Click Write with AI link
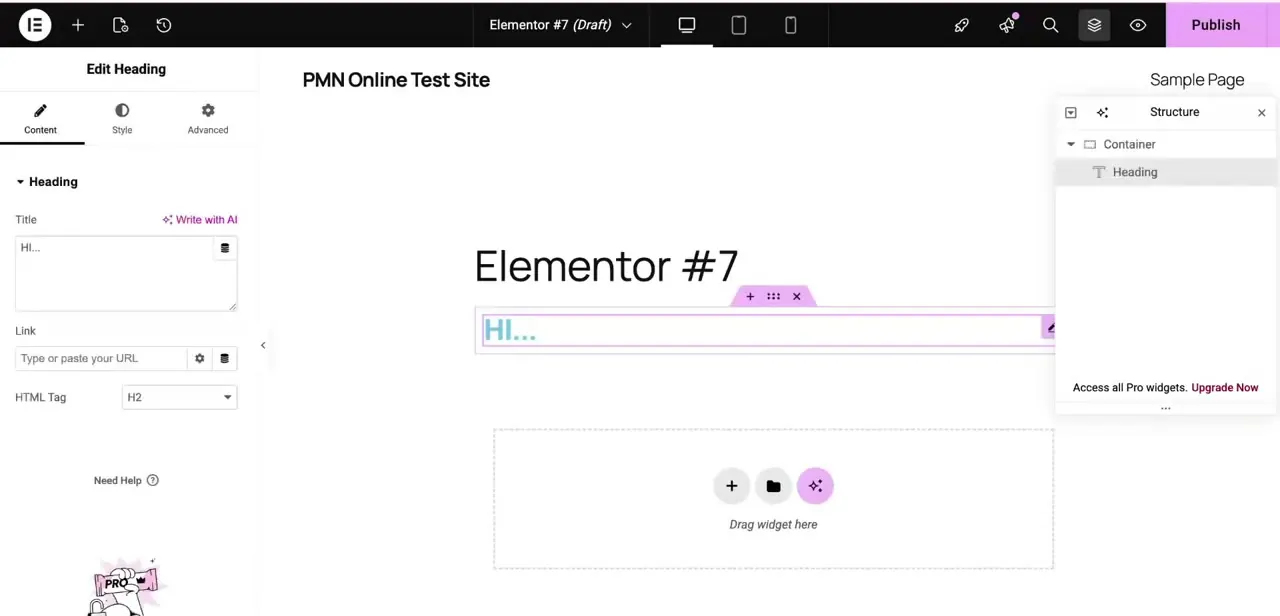The width and height of the screenshot is (1280, 616). (x=200, y=220)
